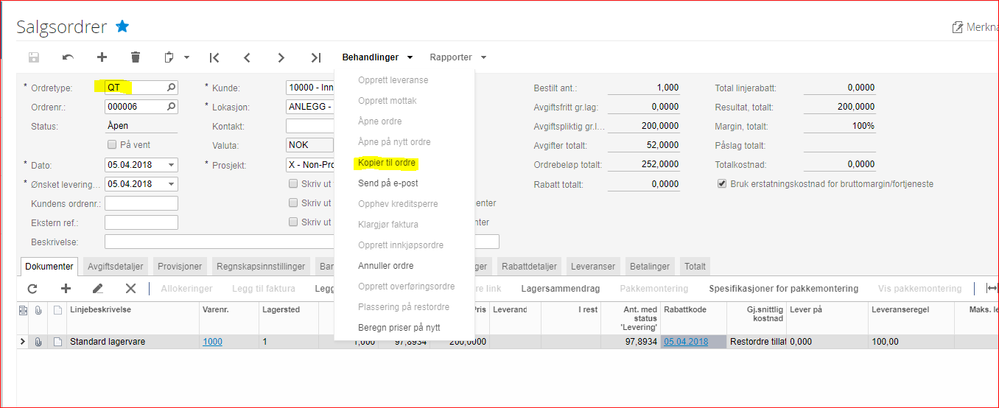Click search magnifier in Ordrenr. field
Image resolution: width=999 pixels, height=408 pixels.
tap(171, 106)
